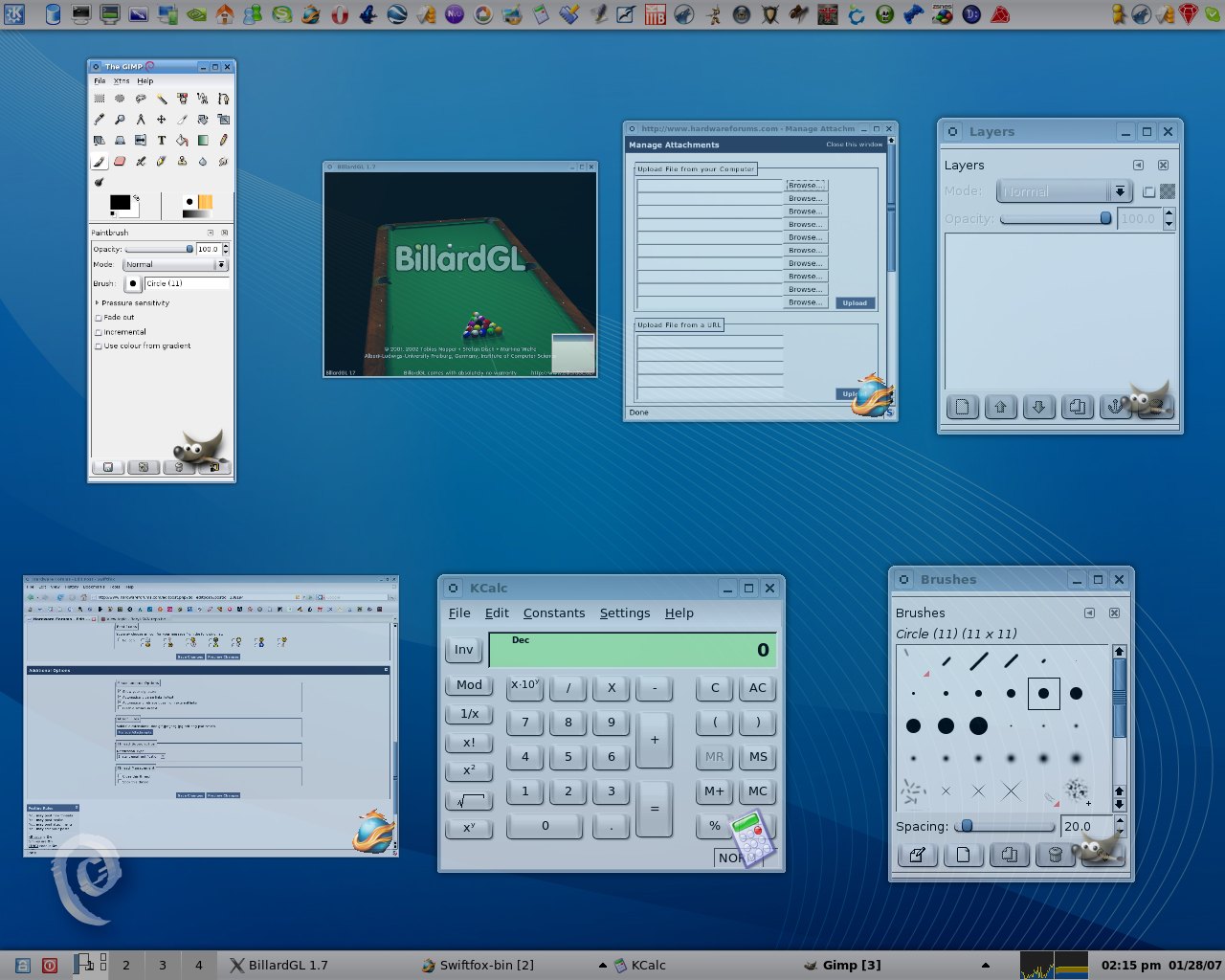Select the Rectangle Select tool in GIMP toolbox

pyautogui.click(x=100, y=99)
